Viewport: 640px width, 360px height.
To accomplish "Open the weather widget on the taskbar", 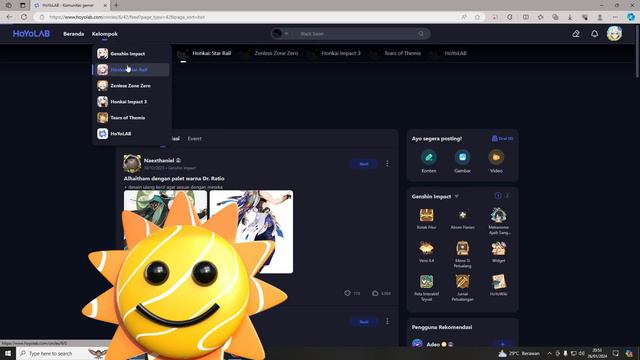I will pyautogui.click(x=519, y=353).
